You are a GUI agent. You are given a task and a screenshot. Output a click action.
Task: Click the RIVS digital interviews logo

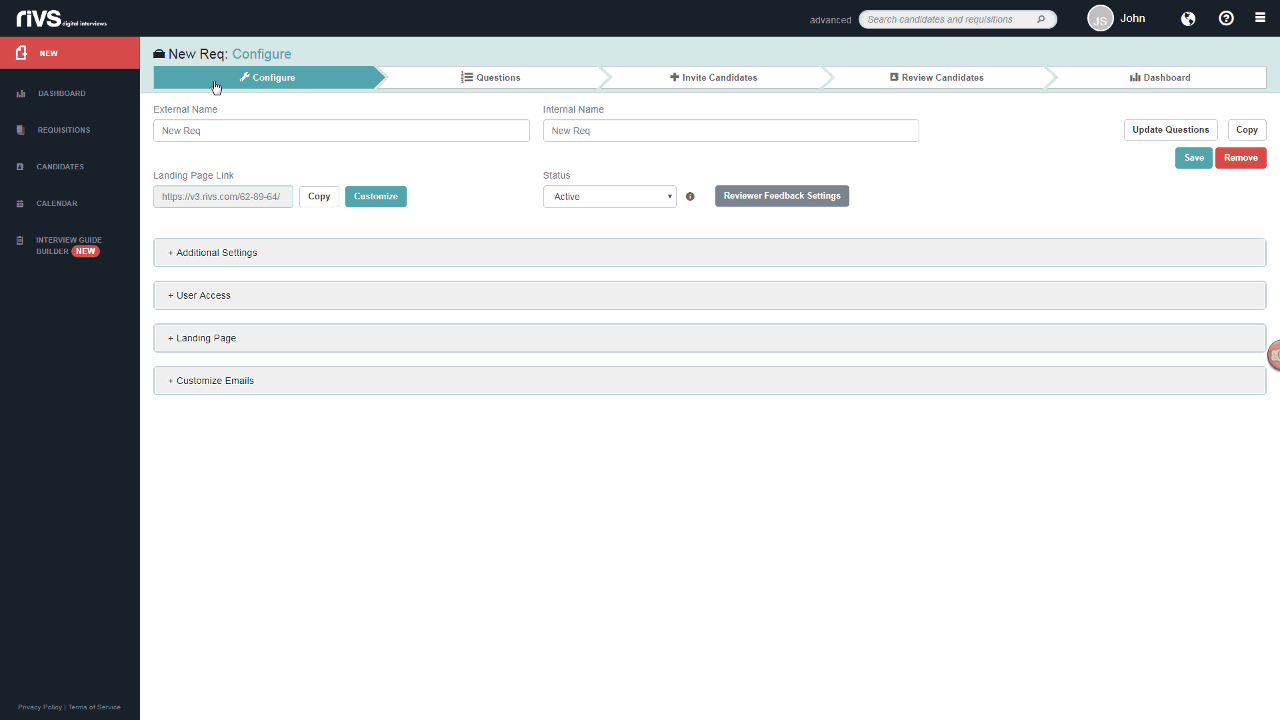coord(62,18)
